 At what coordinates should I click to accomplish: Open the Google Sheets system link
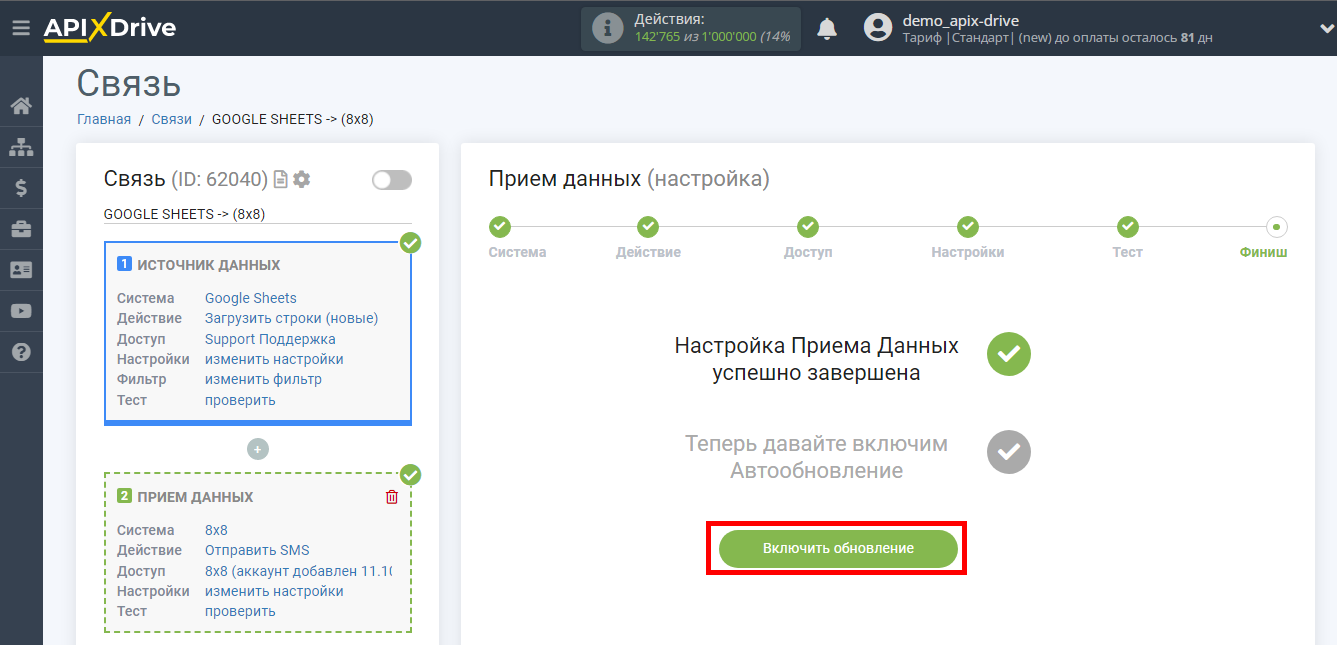(251, 298)
